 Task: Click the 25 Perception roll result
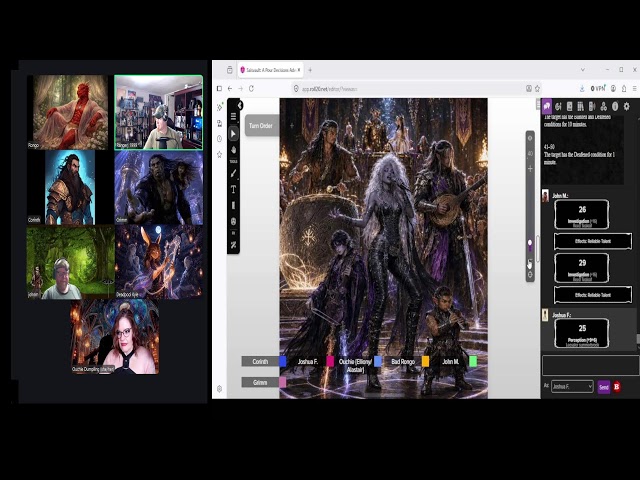tap(582, 333)
